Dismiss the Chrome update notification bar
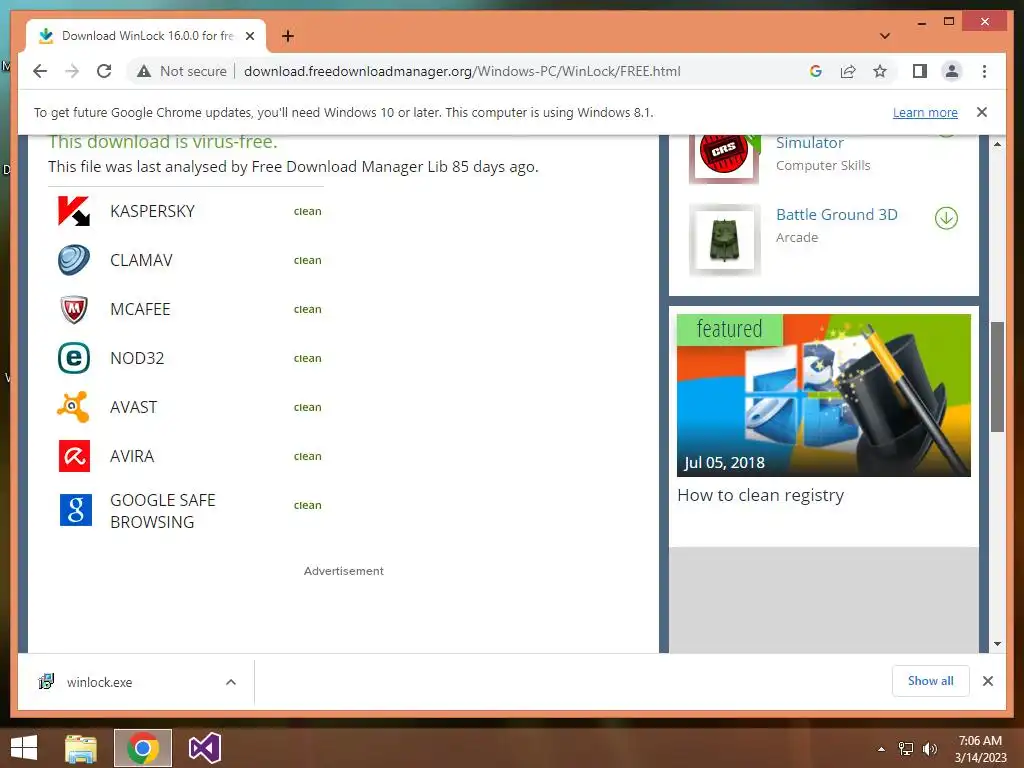Image resolution: width=1024 pixels, height=768 pixels. [x=982, y=112]
